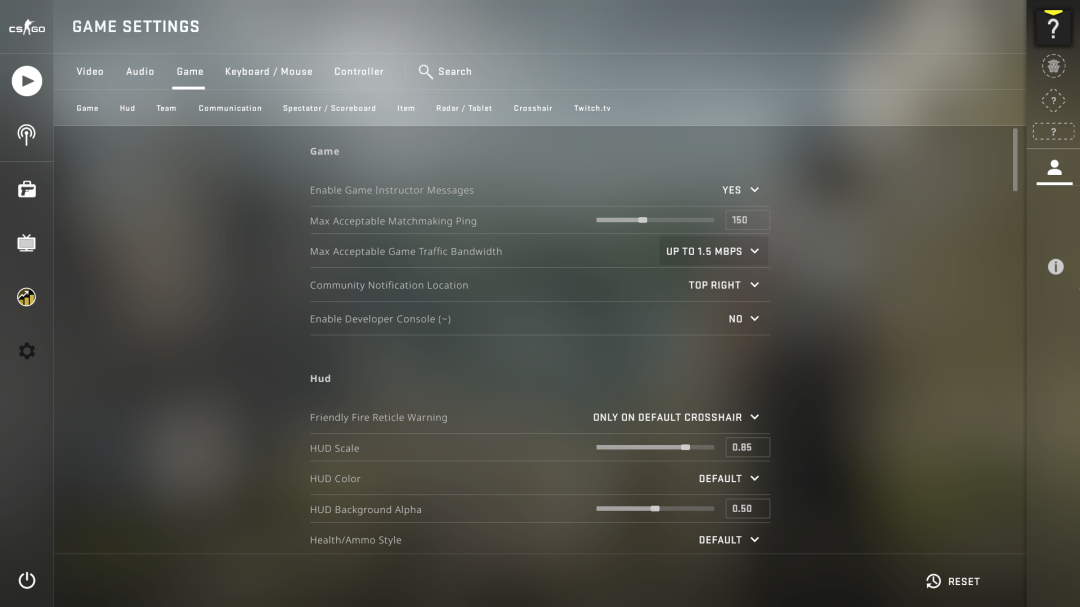Open the Settings gear icon

coord(27,351)
